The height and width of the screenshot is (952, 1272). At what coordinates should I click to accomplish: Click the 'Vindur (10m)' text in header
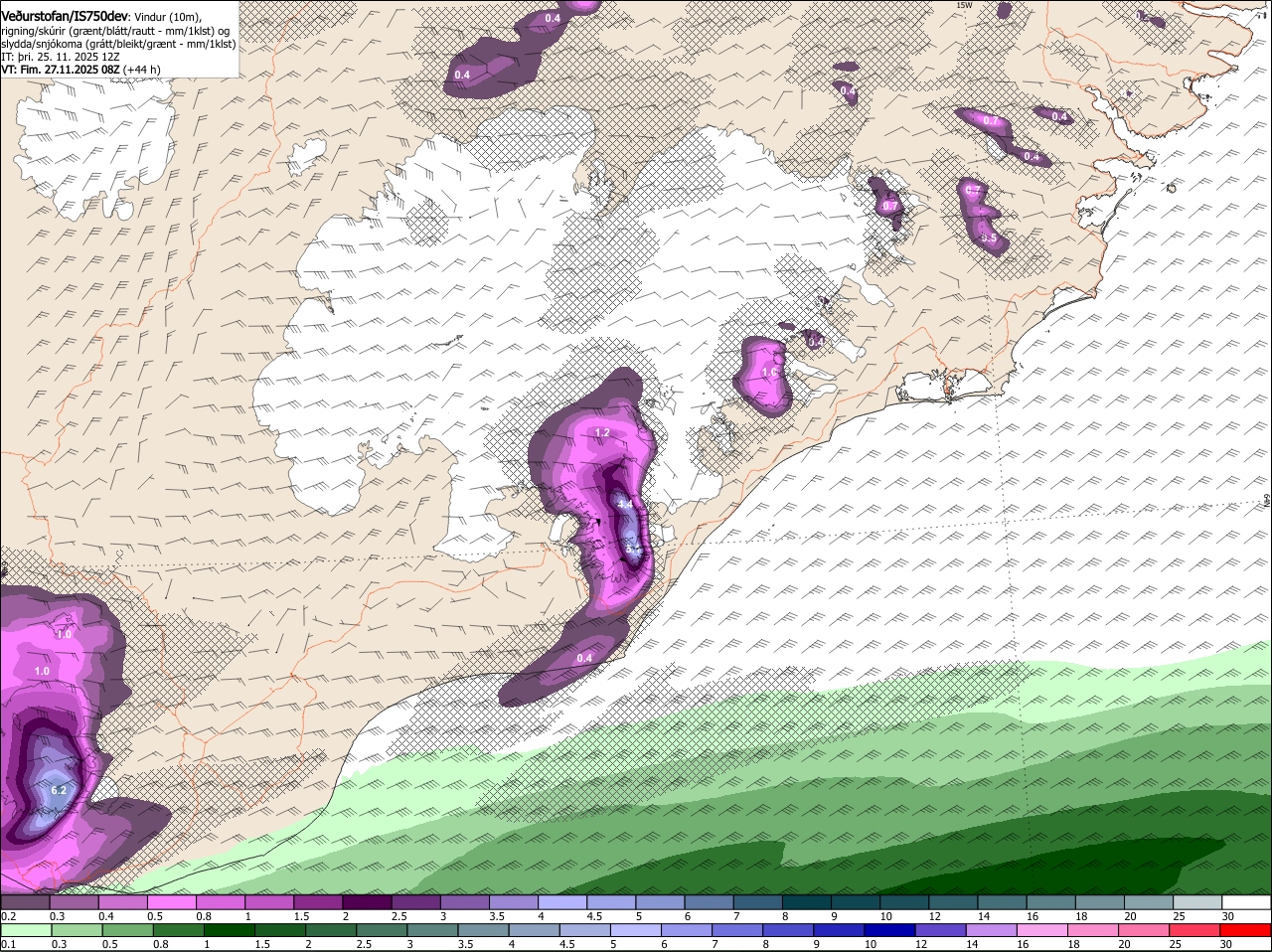click(x=167, y=18)
